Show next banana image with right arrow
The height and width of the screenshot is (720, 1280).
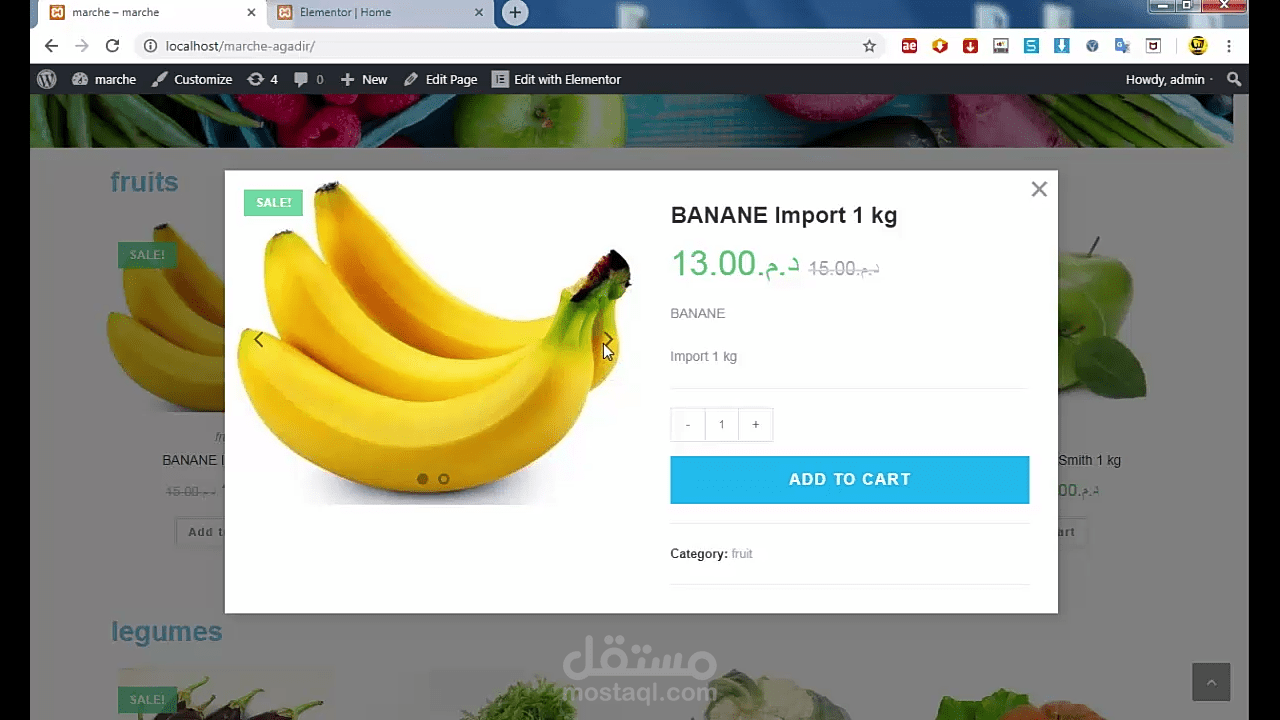(x=607, y=340)
